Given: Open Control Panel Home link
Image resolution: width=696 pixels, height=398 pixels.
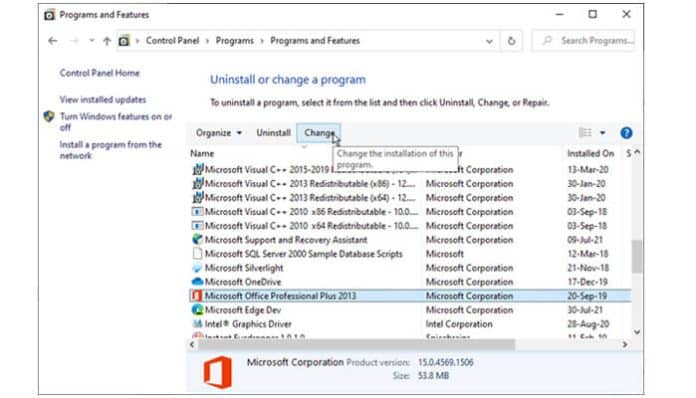Looking at the screenshot, I should pyautogui.click(x=99, y=73).
